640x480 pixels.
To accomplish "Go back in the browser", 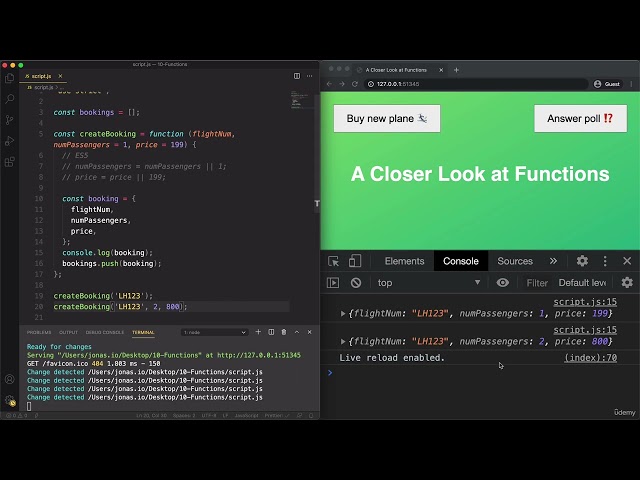I will click(x=329, y=84).
